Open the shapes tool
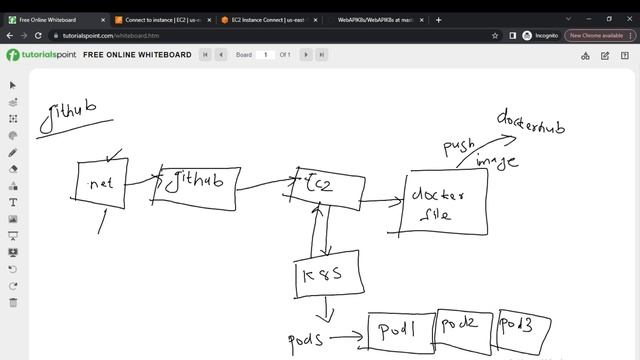Image resolution: width=640 pixels, height=360 pixels. [13, 186]
